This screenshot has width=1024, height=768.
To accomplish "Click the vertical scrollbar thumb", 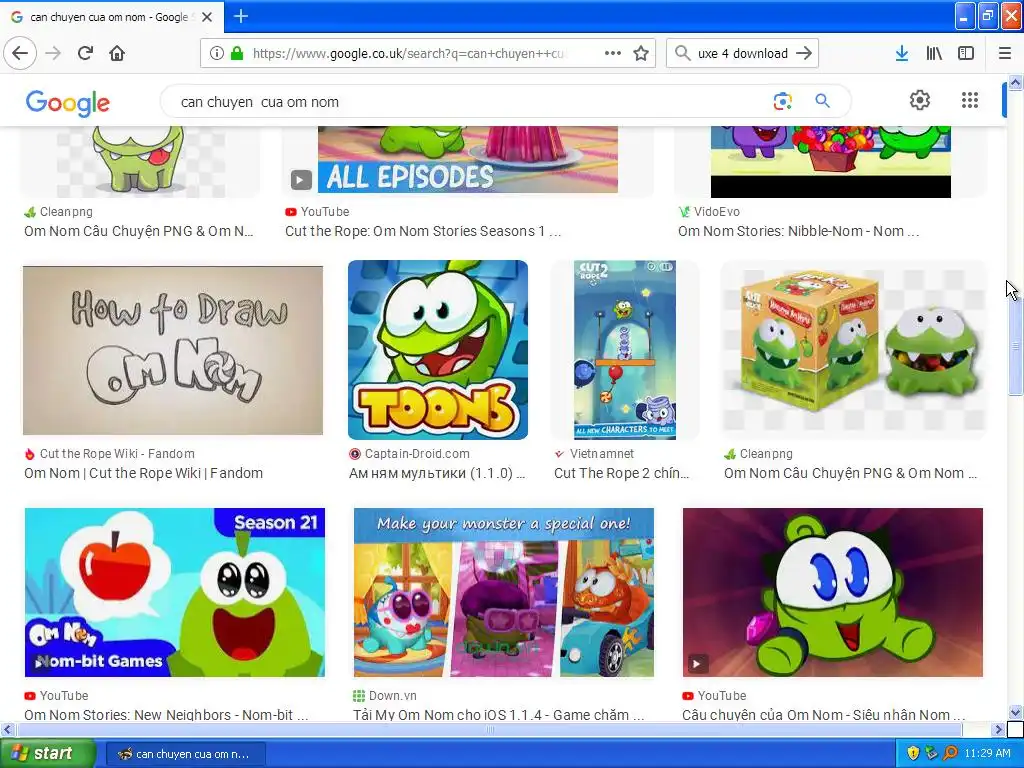I will (x=1016, y=346).
